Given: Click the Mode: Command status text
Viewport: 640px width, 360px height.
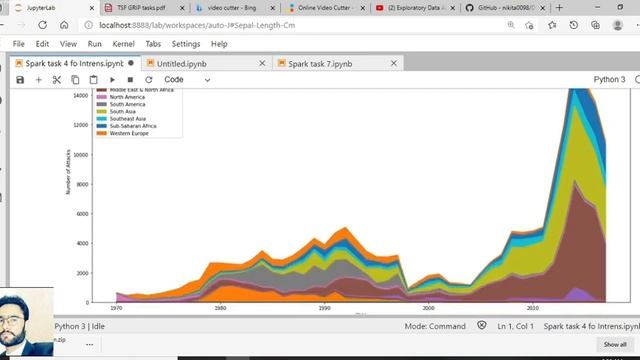Looking at the screenshot, I should coord(435,326).
